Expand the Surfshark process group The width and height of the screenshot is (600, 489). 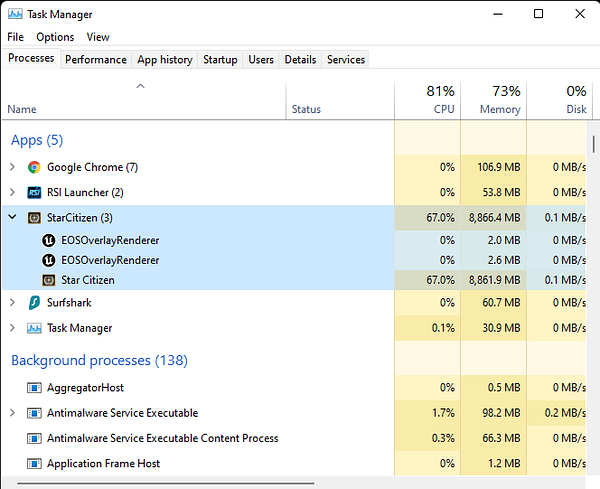pyautogui.click(x=12, y=302)
